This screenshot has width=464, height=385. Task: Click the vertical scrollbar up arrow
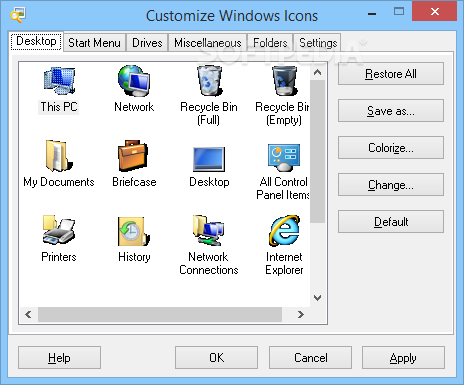tap(317, 72)
